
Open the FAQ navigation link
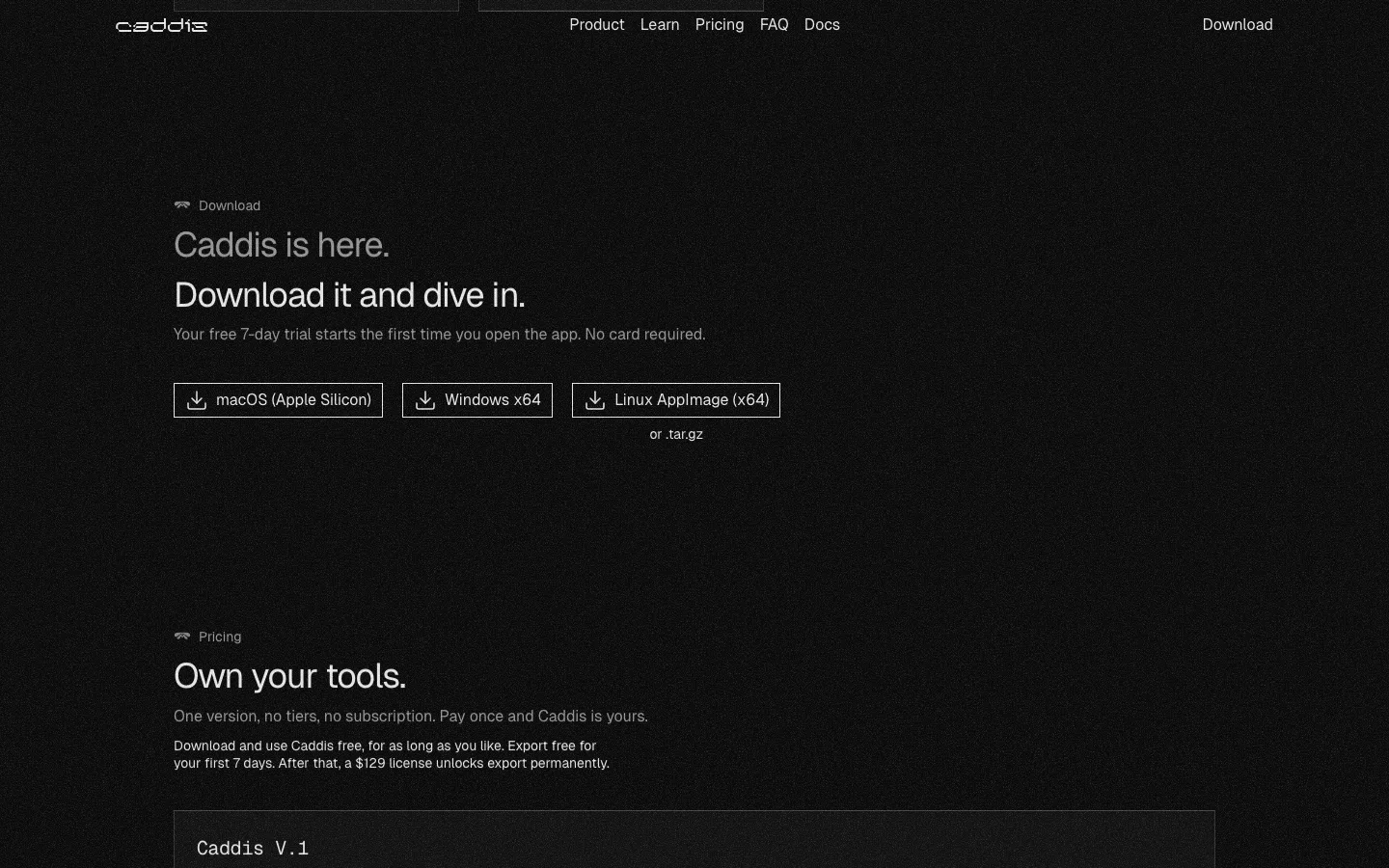(x=774, y=25)
